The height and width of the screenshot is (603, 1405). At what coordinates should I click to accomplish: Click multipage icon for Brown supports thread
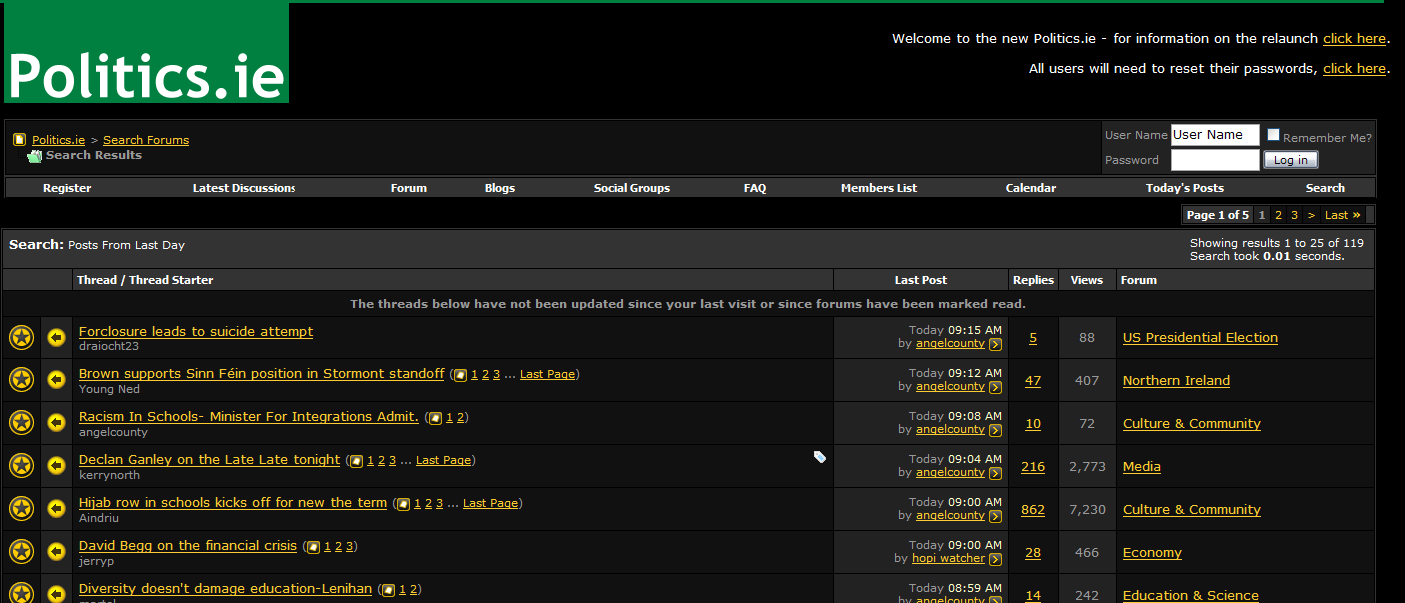coord(460,375)
